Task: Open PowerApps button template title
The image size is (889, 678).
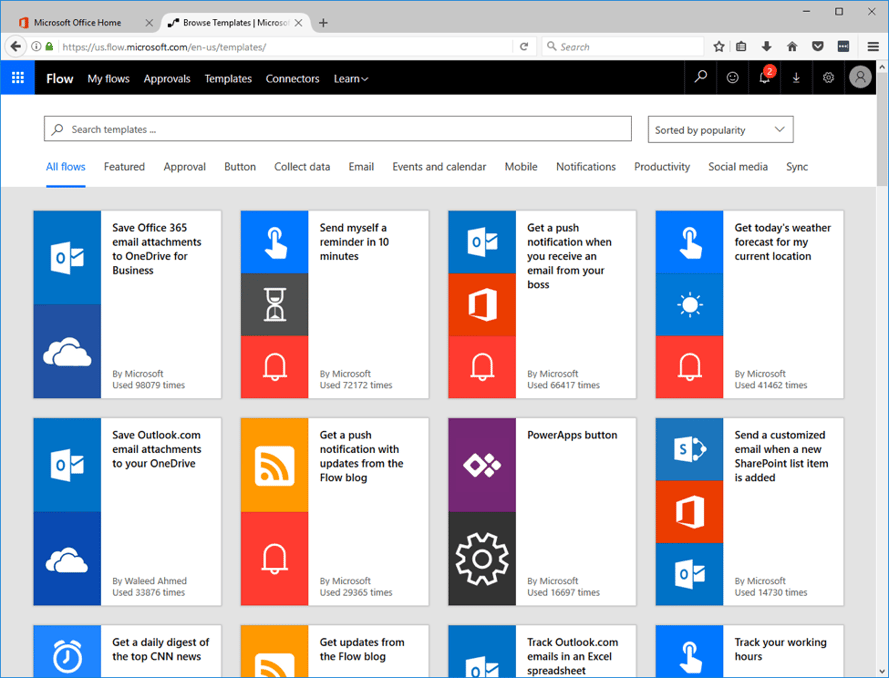Action: coord(572,435)
